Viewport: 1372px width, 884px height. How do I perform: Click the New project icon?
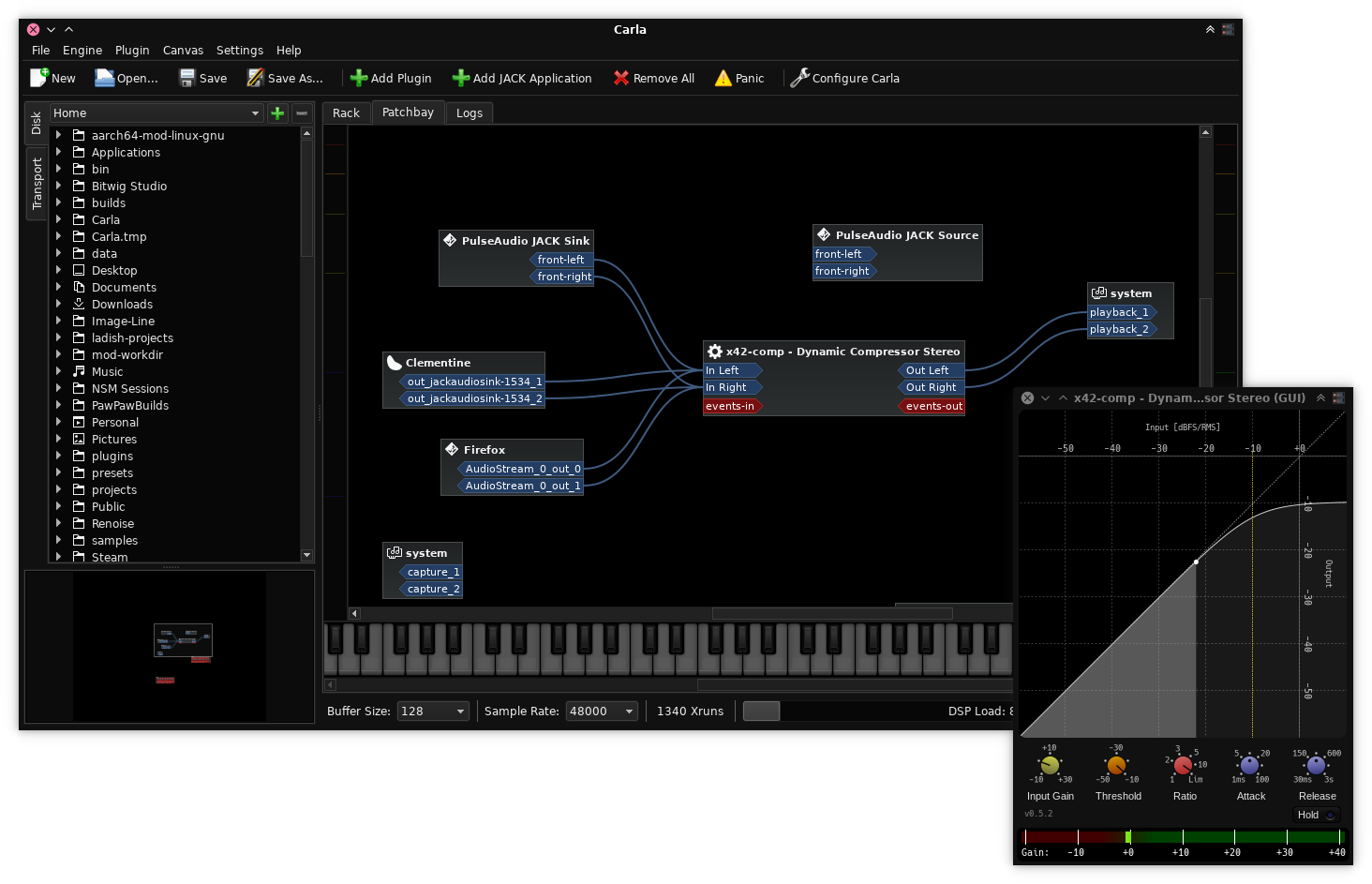[39, 78]
